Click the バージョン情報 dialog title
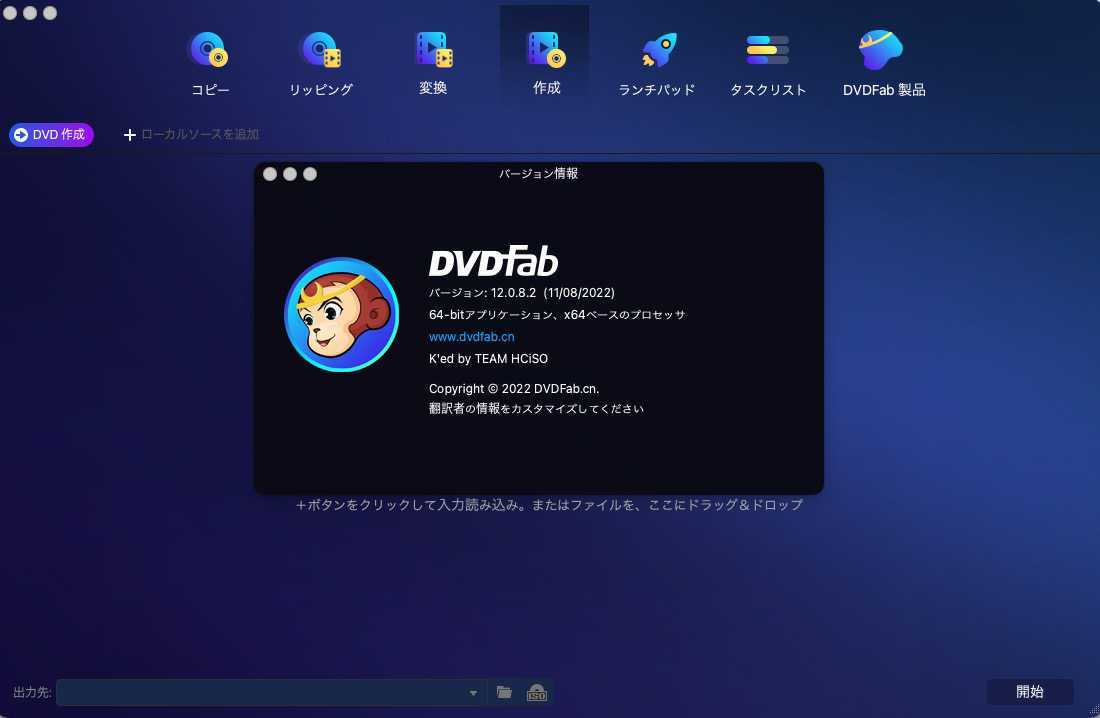1100x718 pixels. pyautogui.click(x=538, y=173)
